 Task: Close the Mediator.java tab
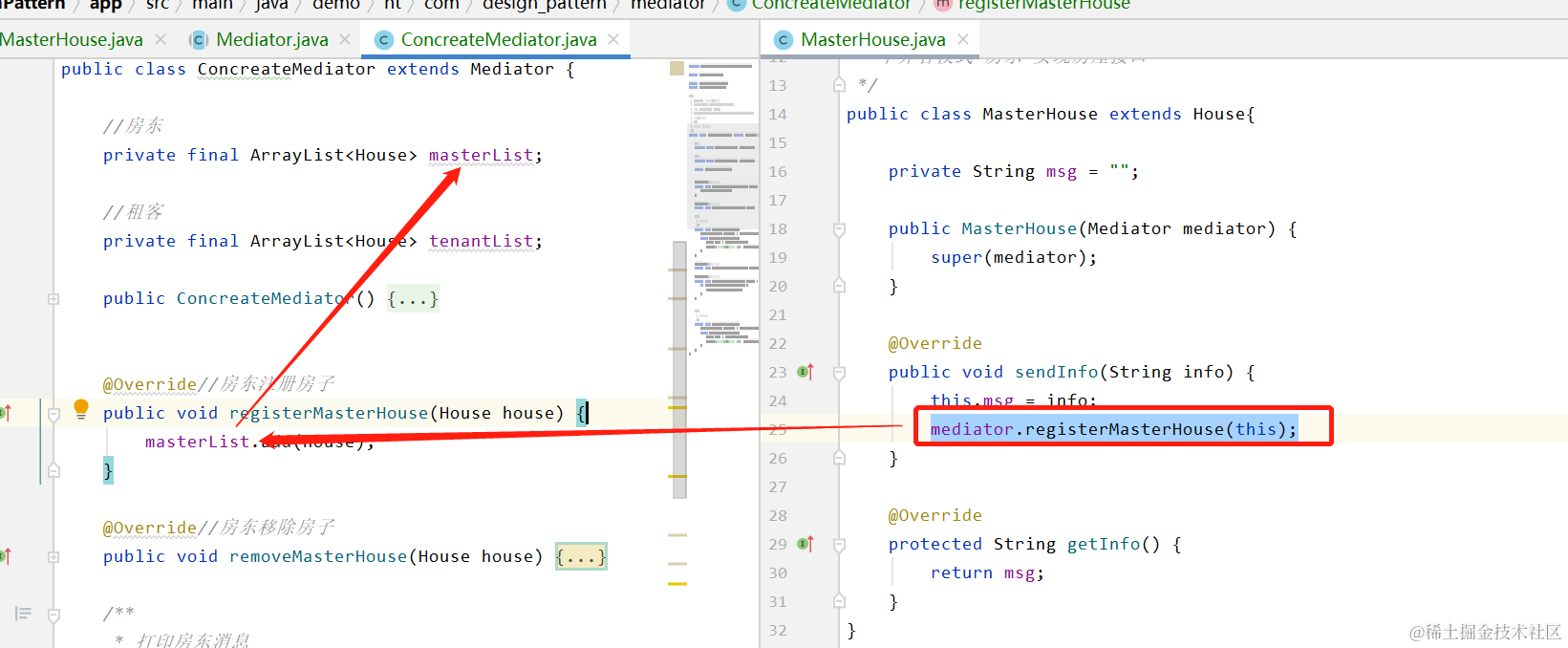(345, 39)
